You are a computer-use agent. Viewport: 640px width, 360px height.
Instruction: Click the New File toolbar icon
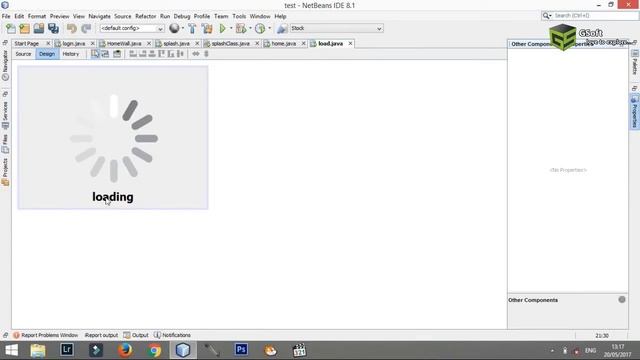click(11, 29)
